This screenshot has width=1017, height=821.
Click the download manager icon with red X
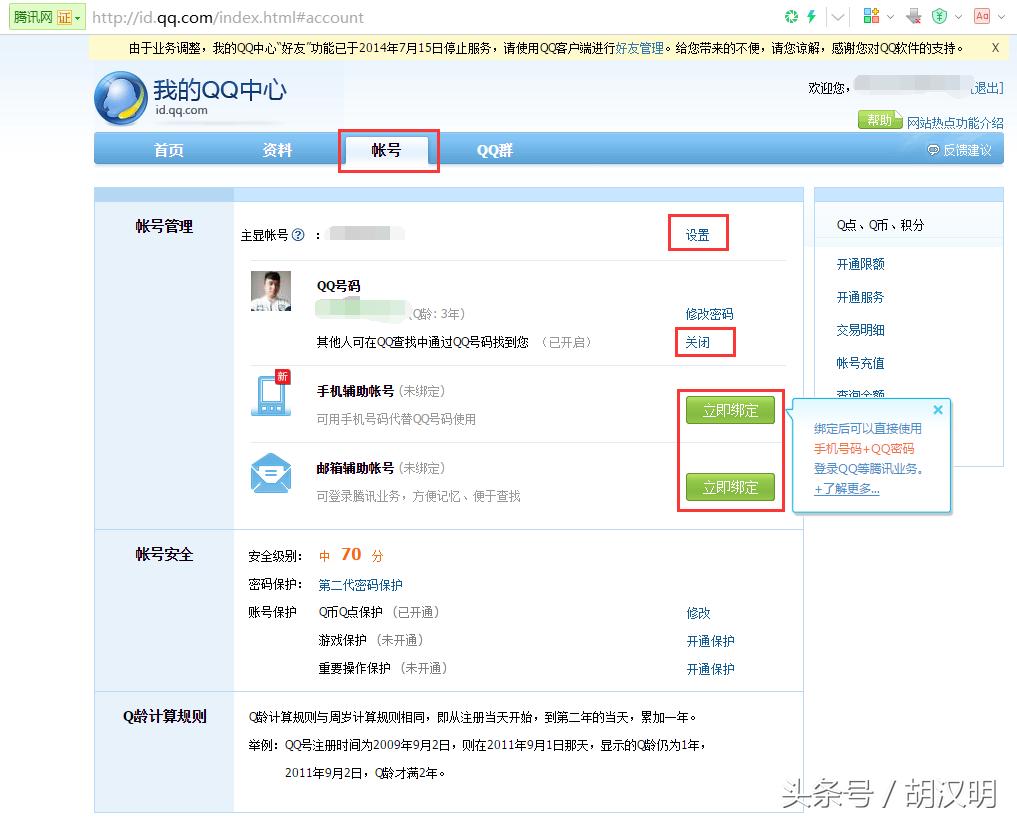coord(913,15)
